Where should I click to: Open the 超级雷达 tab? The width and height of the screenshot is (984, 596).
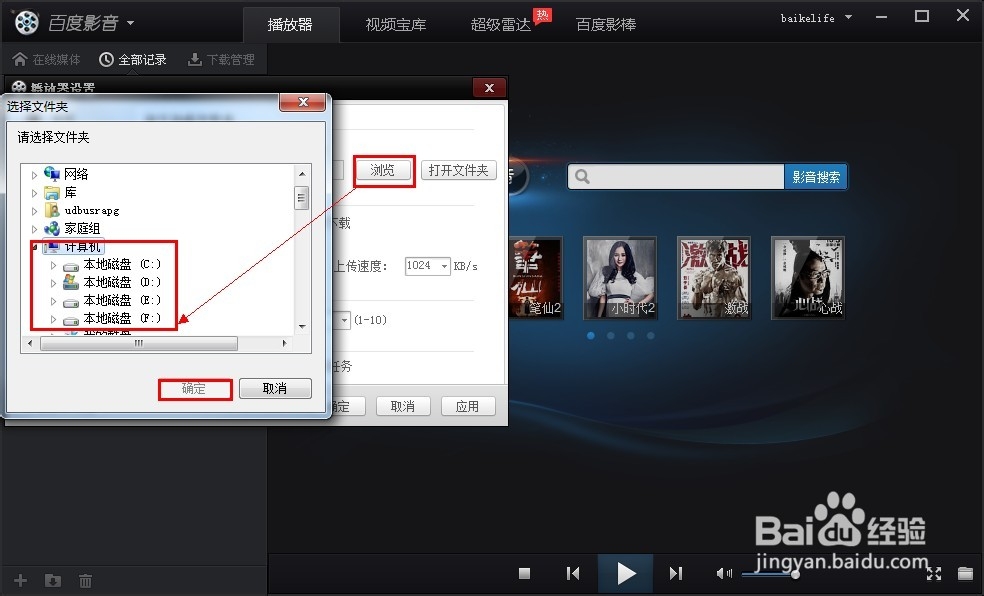(x=501, y=24)
